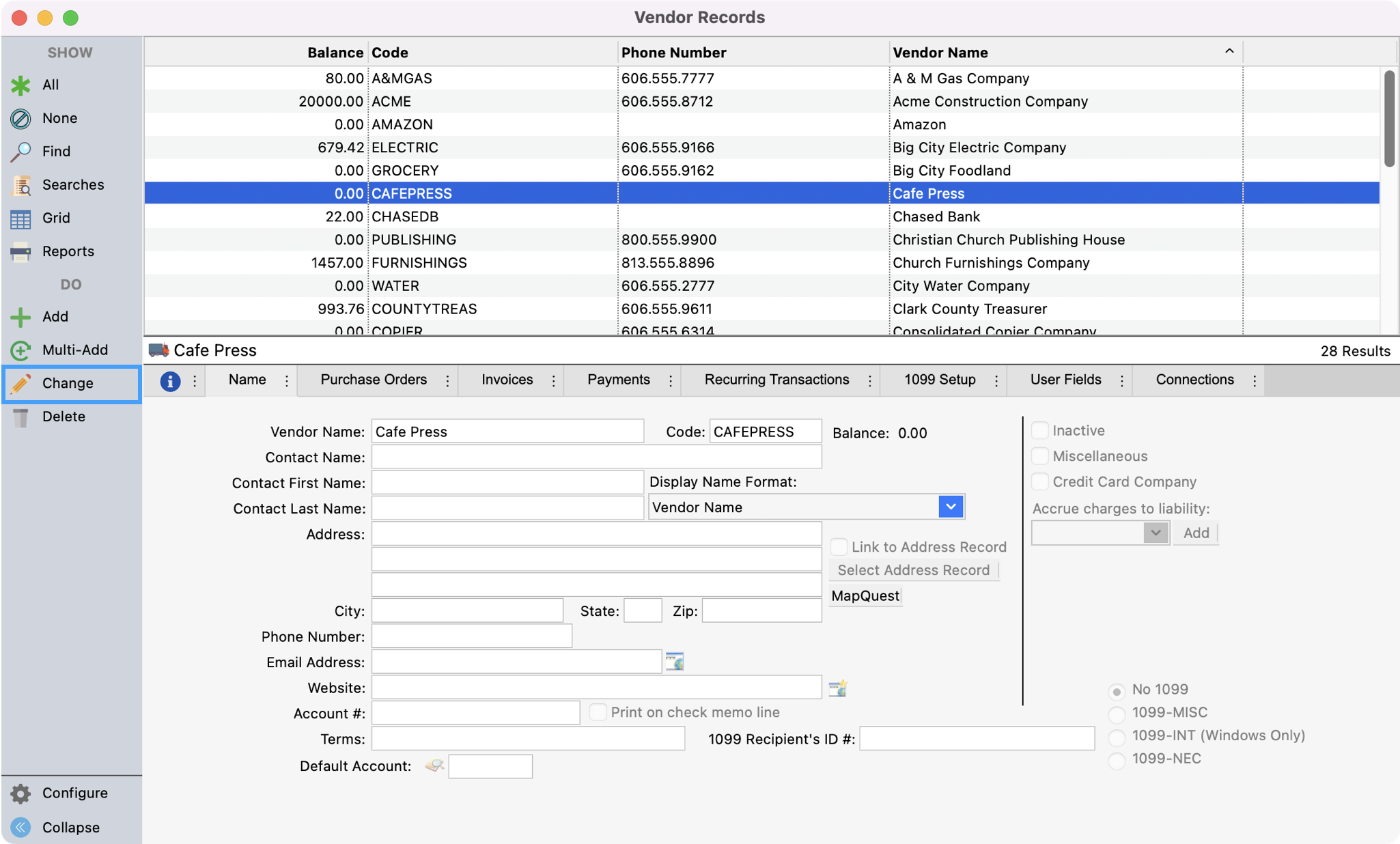Click the vendor list vertical scrollbar
The height and width of the screenshot is (844, 1400).
(x=1389, y=119)
